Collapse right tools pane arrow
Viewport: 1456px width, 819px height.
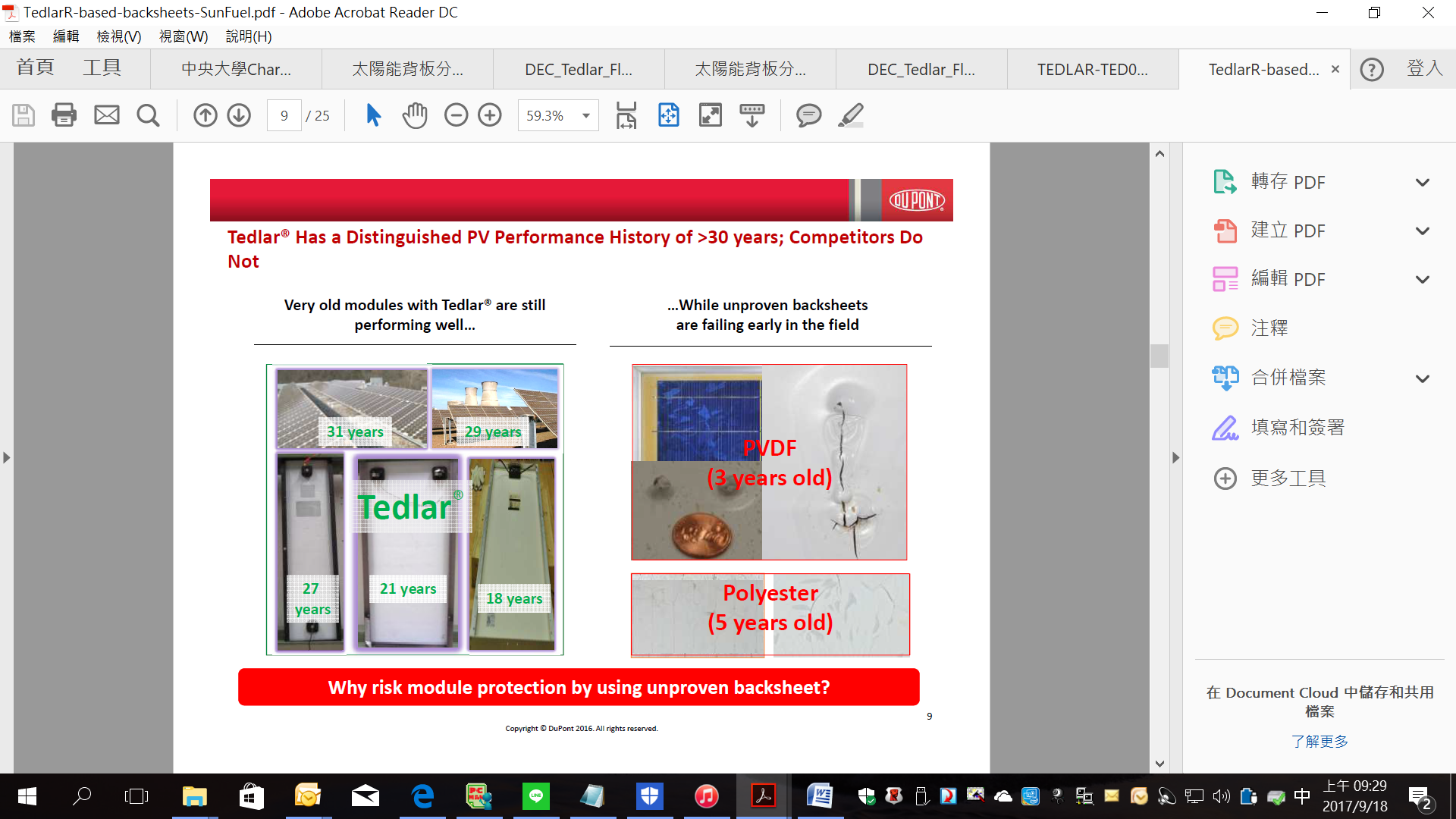coord(1175,458)
